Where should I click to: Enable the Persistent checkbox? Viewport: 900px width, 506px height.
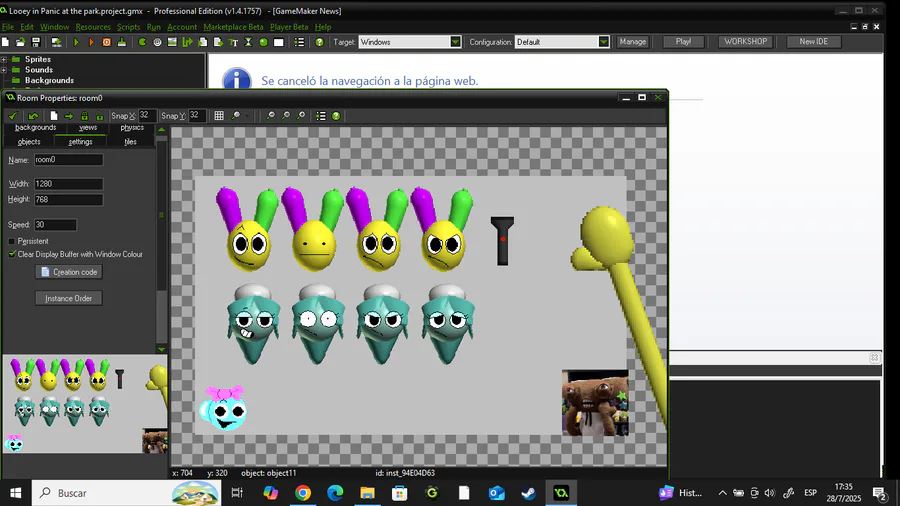click(12, 242)
